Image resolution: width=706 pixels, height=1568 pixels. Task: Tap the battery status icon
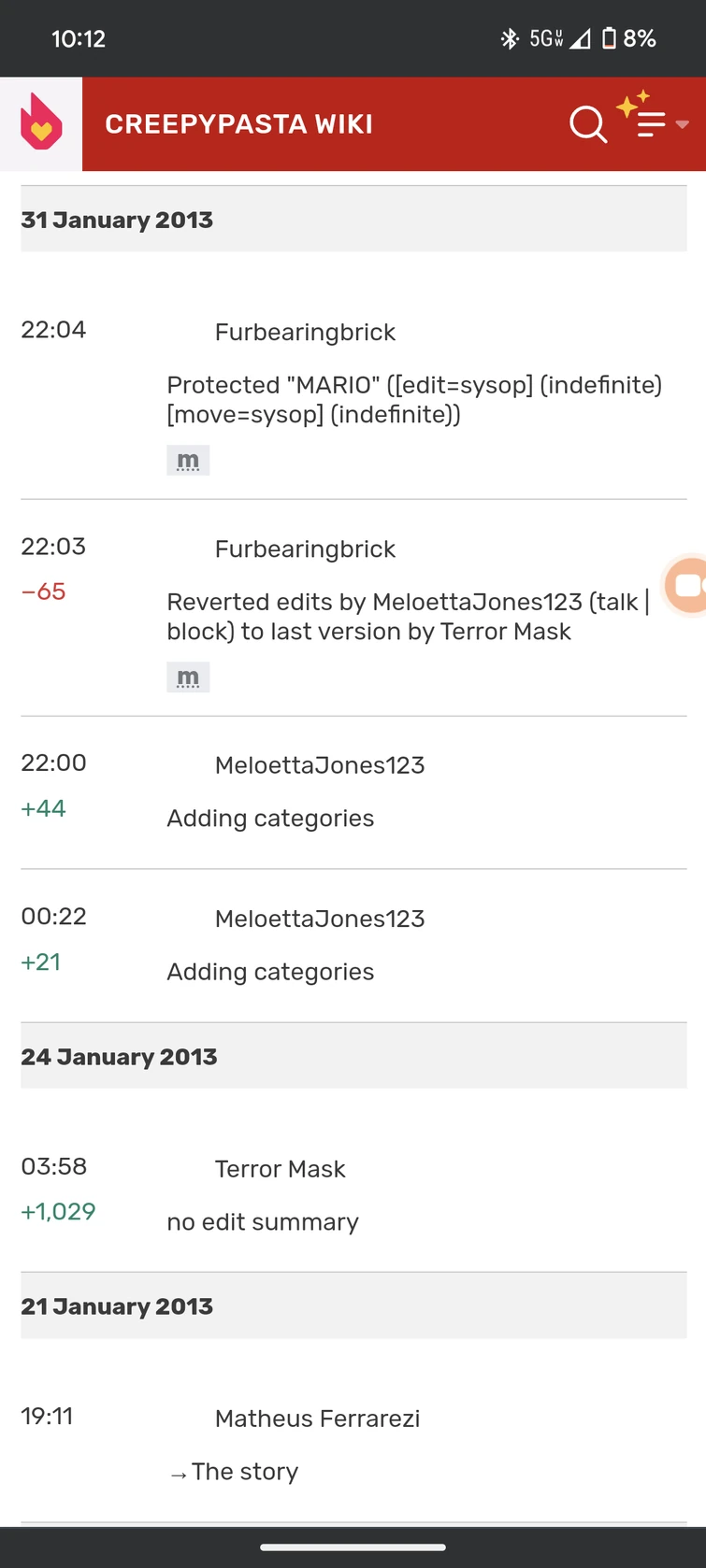609,38
